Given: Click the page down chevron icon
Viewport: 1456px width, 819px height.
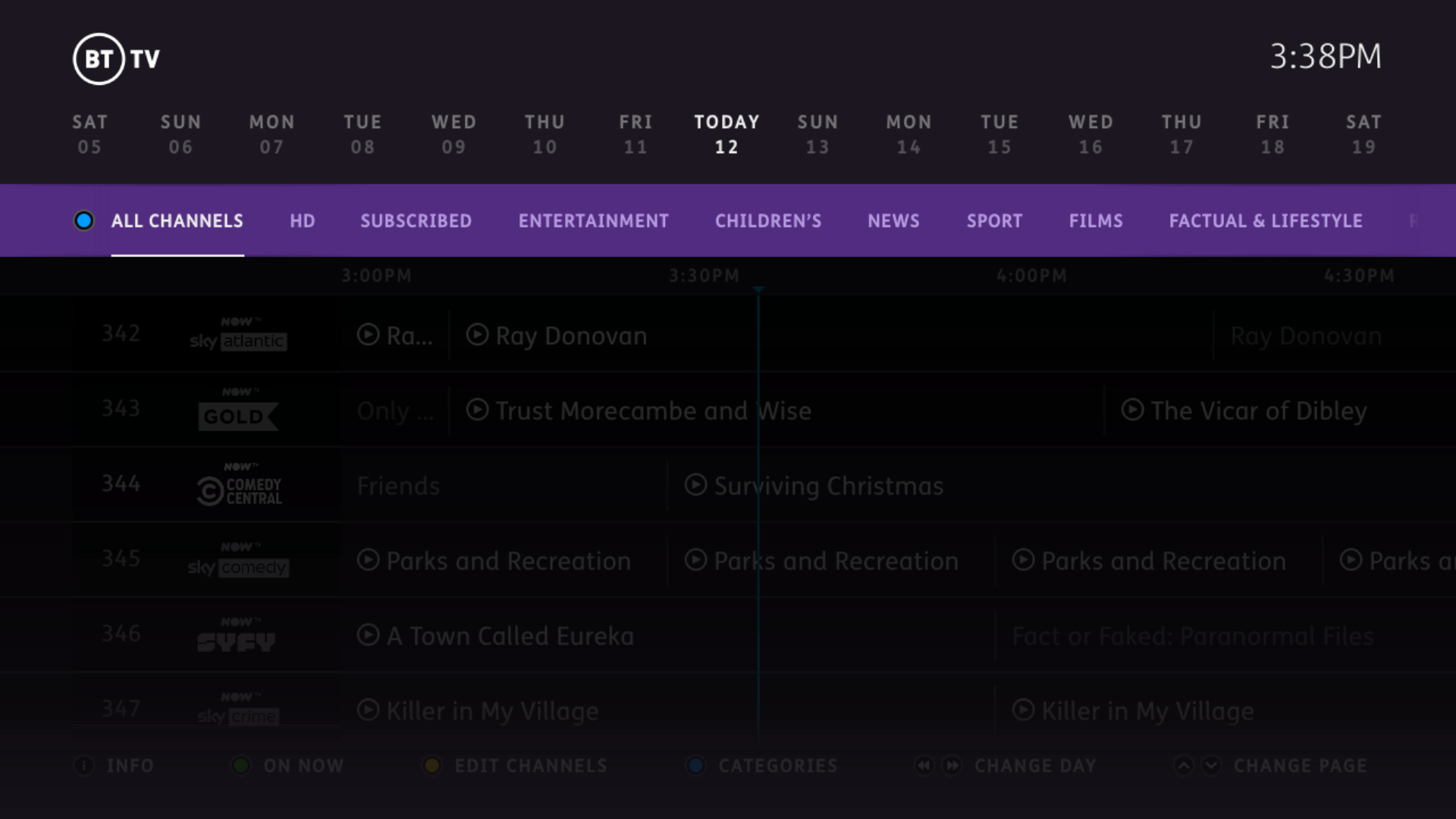Looking at the screenshot, I should tap(1211, 766).
